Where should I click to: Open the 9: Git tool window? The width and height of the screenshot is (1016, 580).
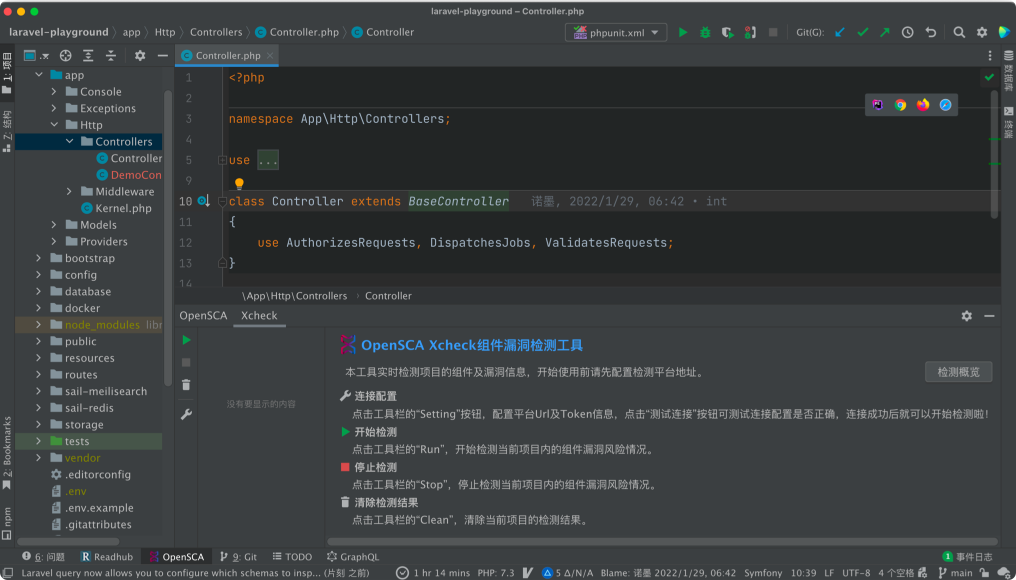point(238,557)
